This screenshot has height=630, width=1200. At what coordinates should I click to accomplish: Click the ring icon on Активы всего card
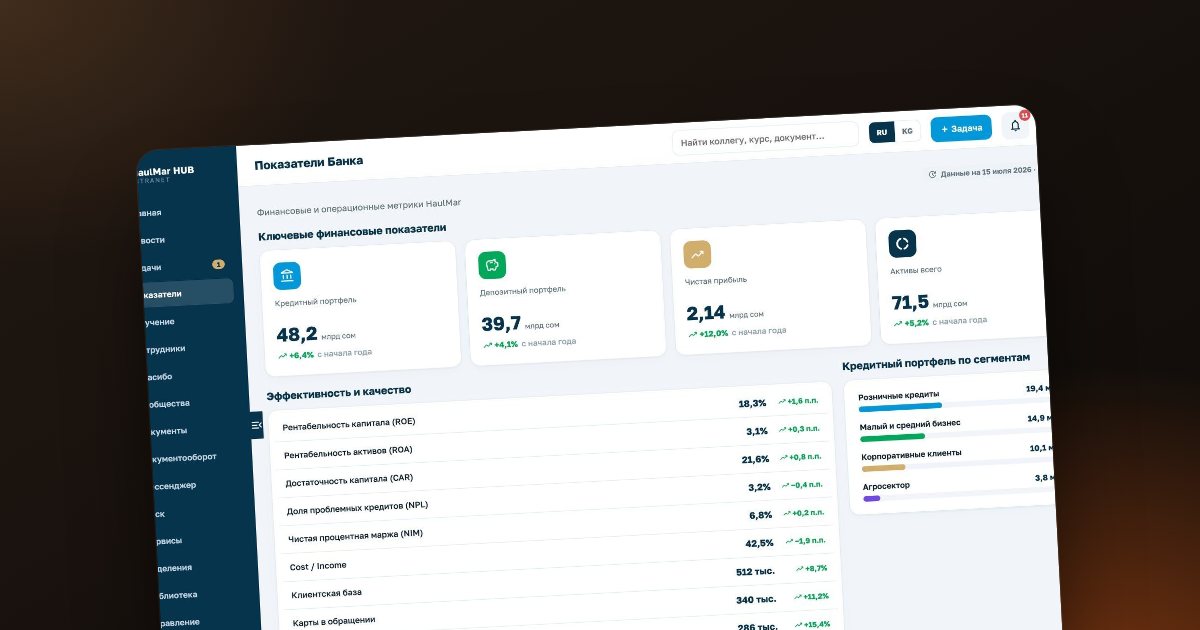902,243
